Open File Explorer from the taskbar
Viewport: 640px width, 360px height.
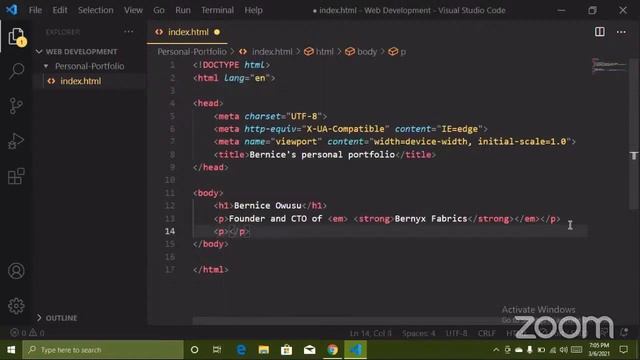[x=264, y=350]
